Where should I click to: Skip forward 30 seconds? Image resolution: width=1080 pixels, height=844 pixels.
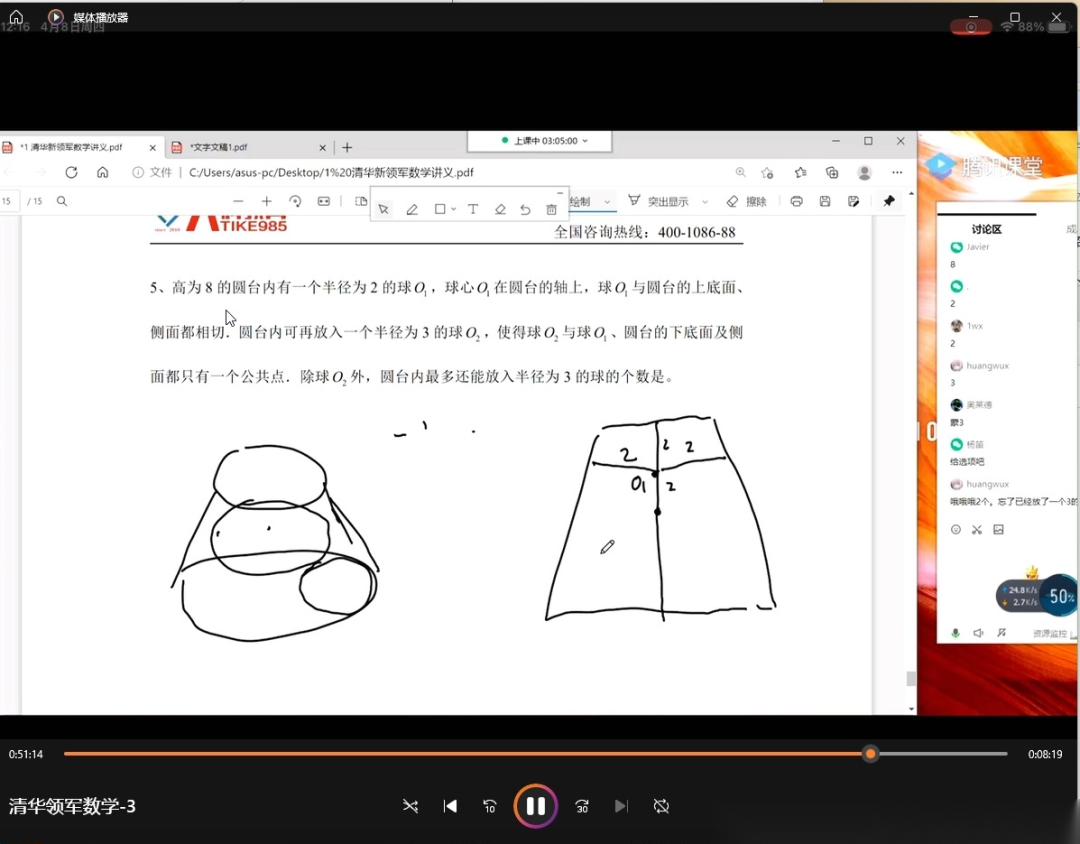tap(582, 806)
